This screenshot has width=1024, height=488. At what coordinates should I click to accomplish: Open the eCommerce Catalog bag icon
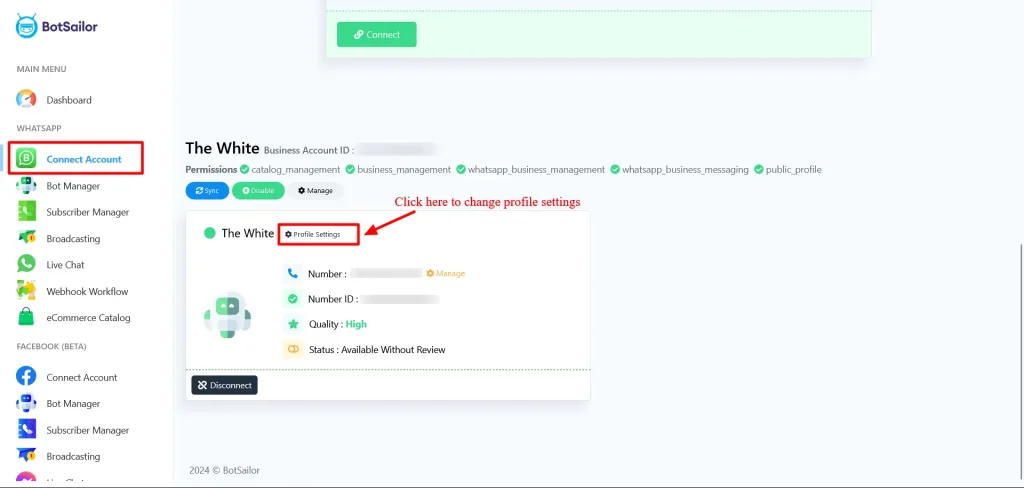pos(27,318)
